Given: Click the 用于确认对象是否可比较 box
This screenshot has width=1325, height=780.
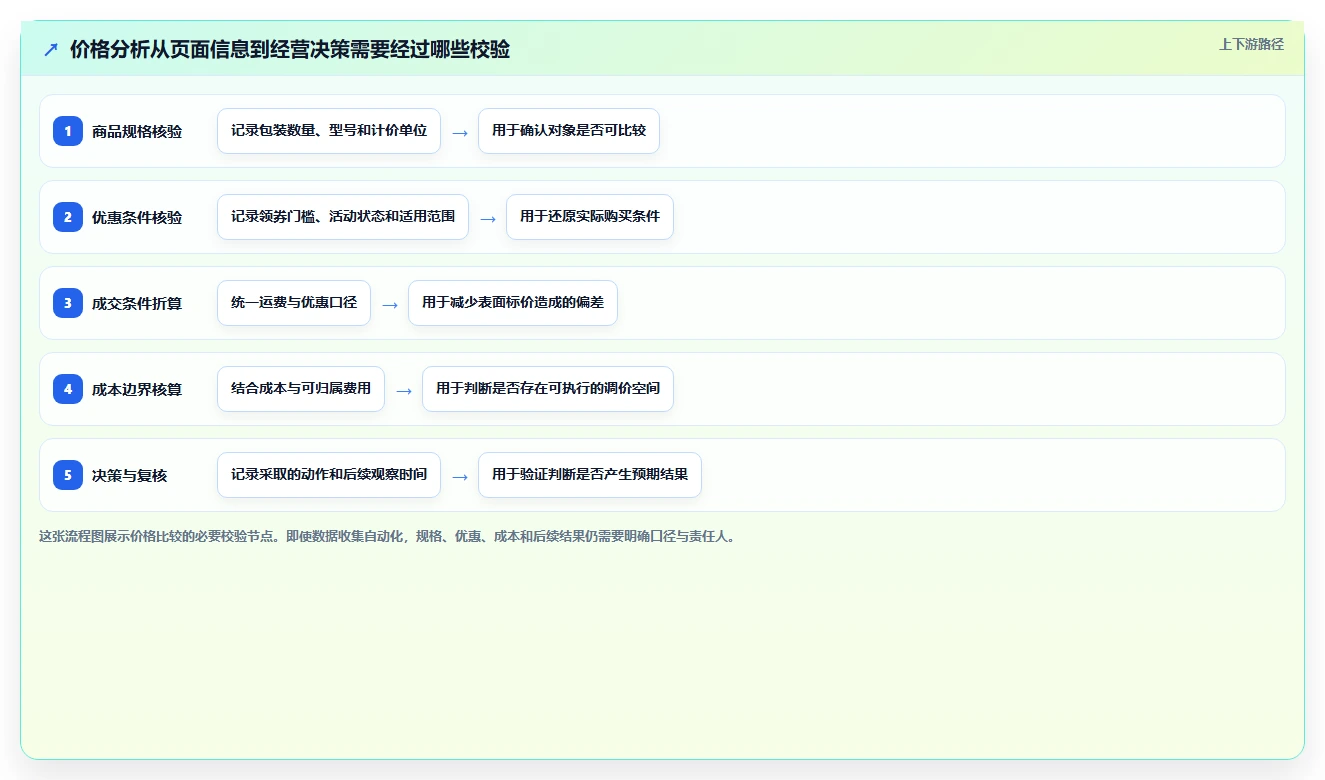Looking at the screenshot, I should (x=569, y=131).
